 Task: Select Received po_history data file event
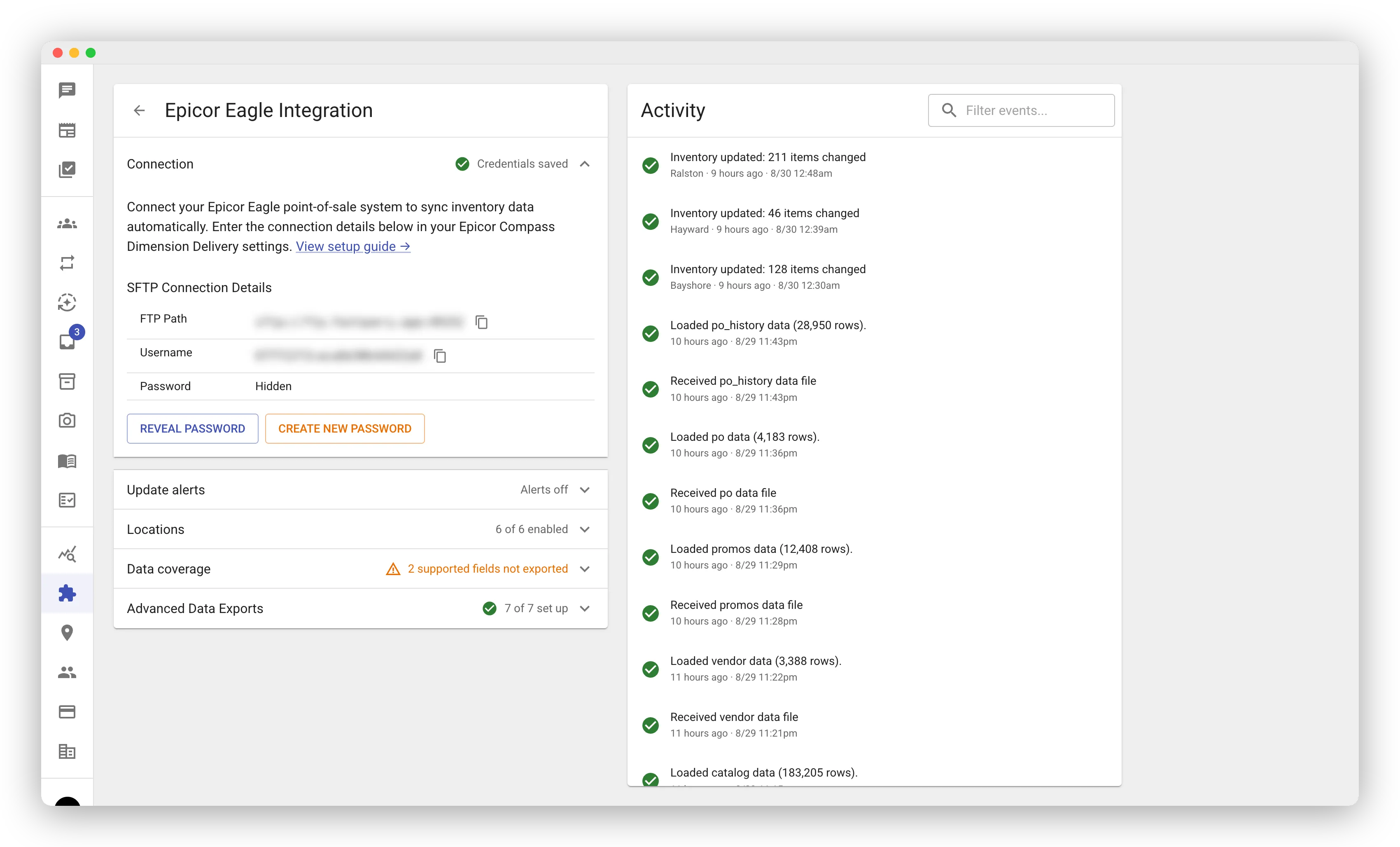tap(874, 389)
